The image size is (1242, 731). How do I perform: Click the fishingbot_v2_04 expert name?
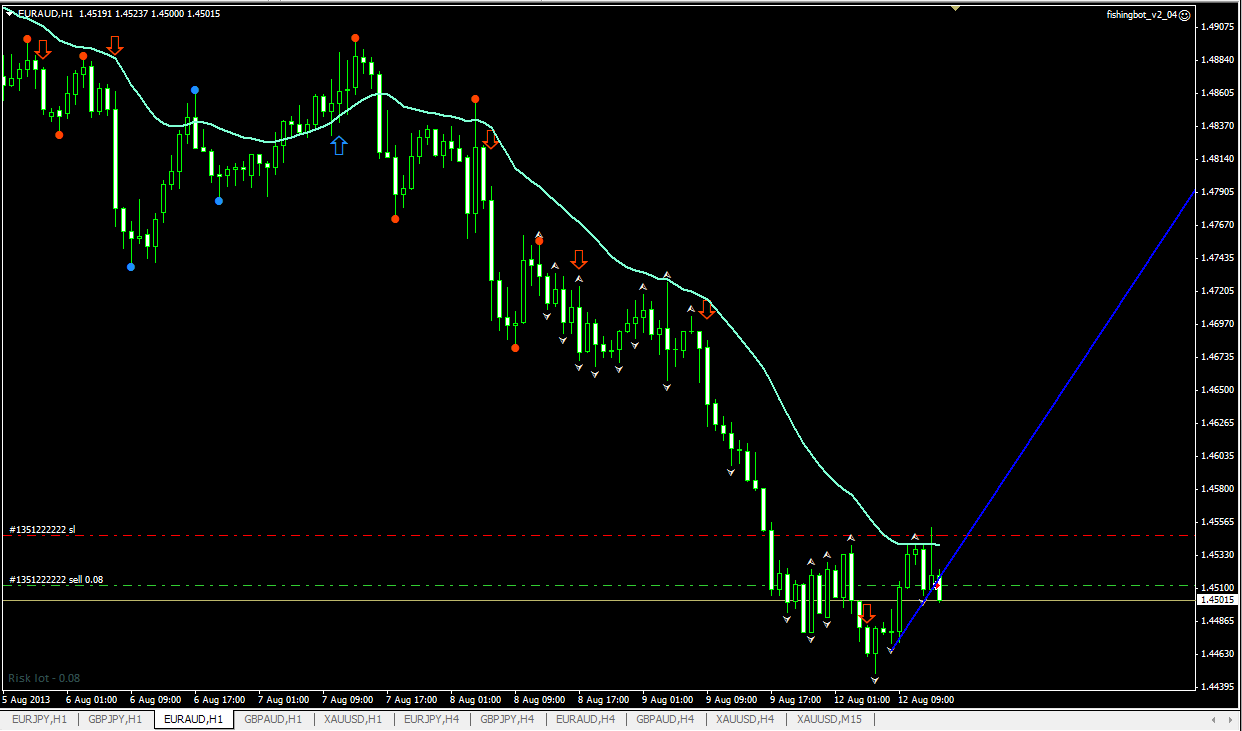(1141, 14)
